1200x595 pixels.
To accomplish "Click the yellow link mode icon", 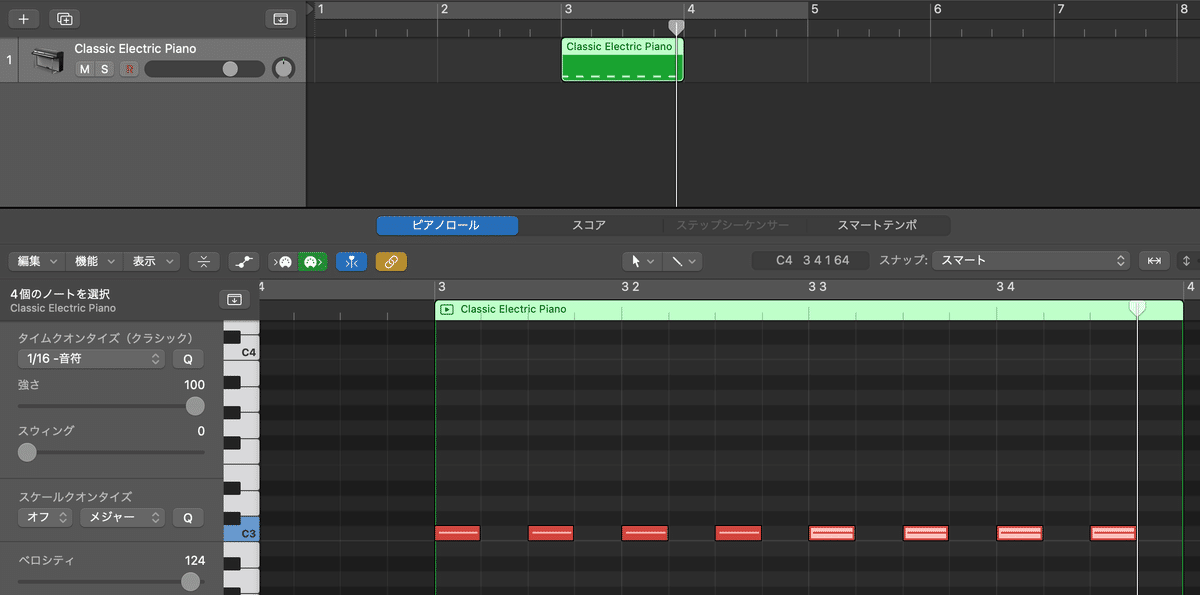I will pos(392,261).
